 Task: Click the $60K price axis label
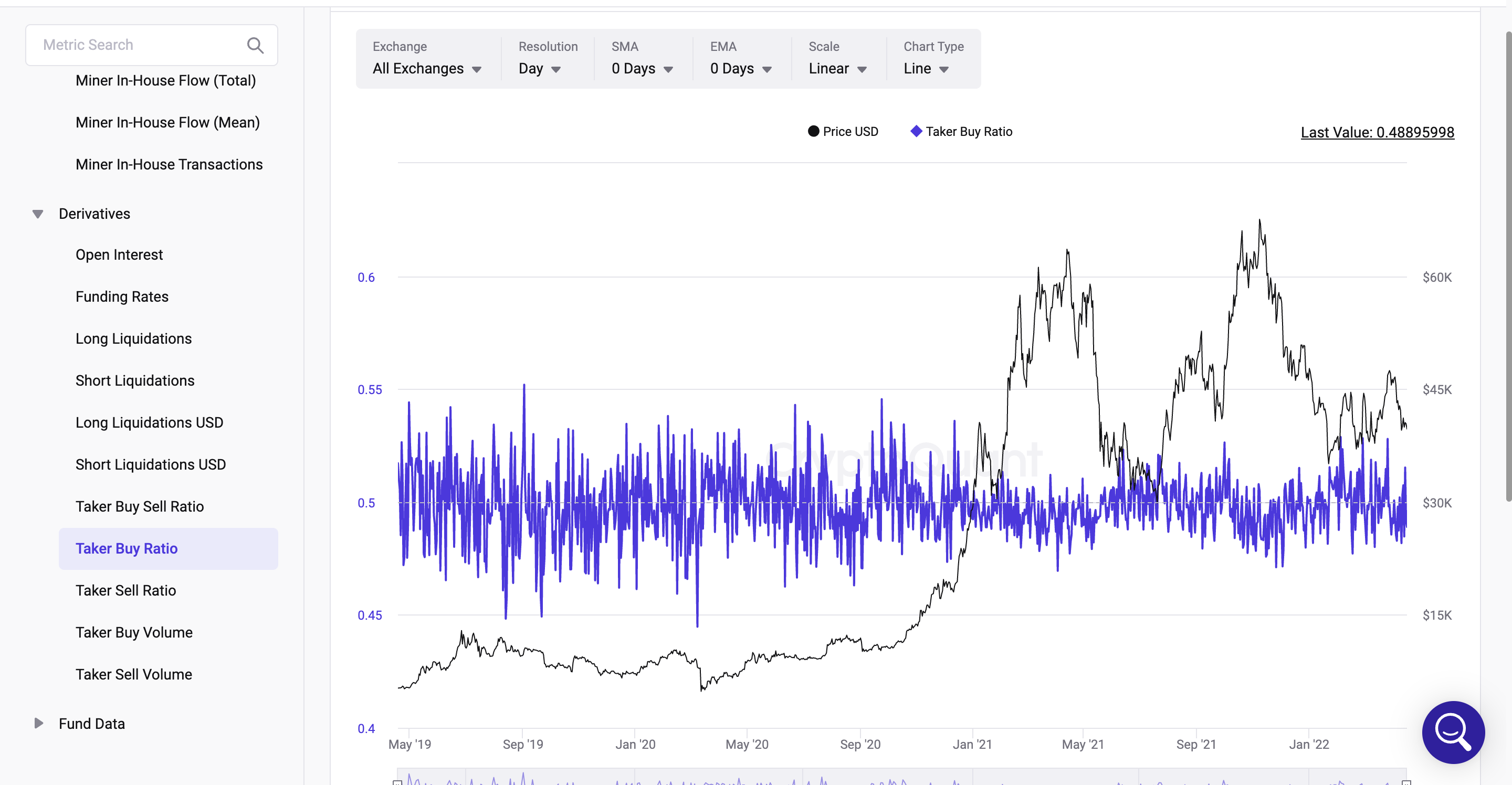(1437, 277)
